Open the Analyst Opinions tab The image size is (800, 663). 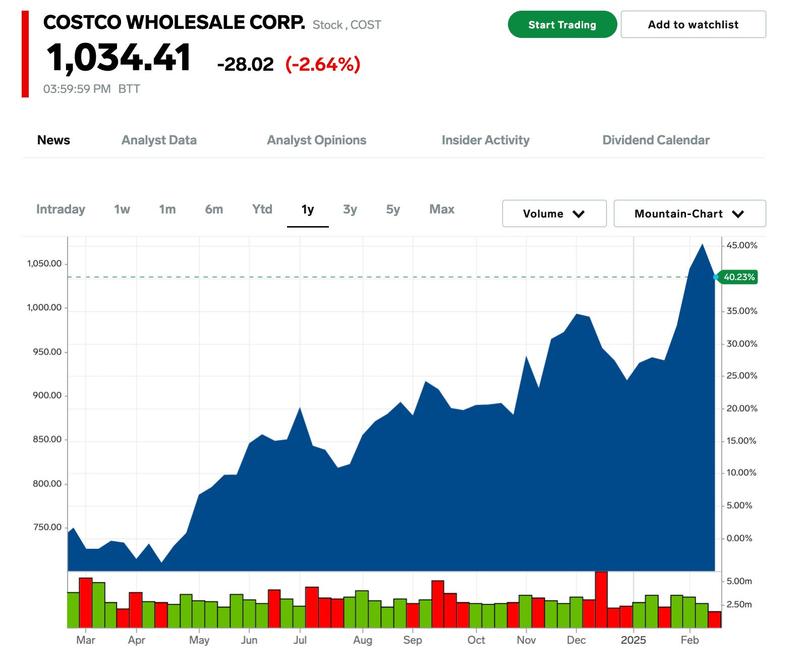[x=316, y=140]
